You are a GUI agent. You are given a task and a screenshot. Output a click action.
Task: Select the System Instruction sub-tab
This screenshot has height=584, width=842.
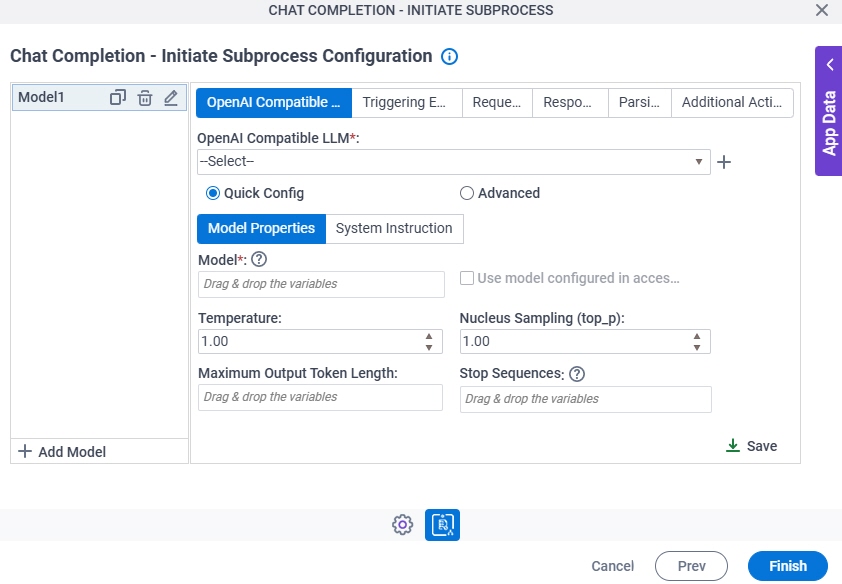(394, 229)
